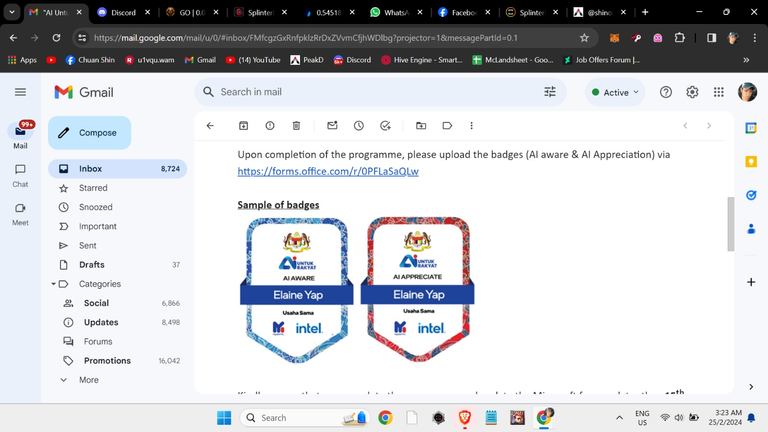Hide side panel chevron

tap(751, 387)
